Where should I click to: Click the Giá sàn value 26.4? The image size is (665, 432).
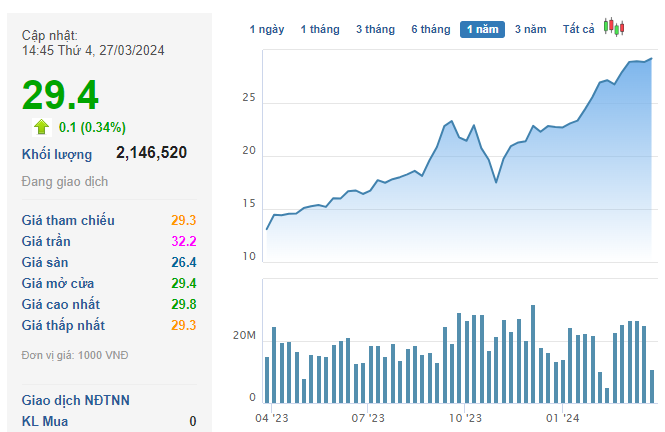tap(183, 262)
